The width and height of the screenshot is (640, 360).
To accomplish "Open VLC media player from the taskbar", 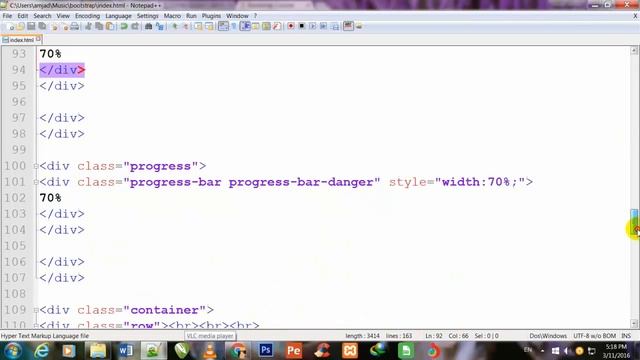I will tap(210, 351).
